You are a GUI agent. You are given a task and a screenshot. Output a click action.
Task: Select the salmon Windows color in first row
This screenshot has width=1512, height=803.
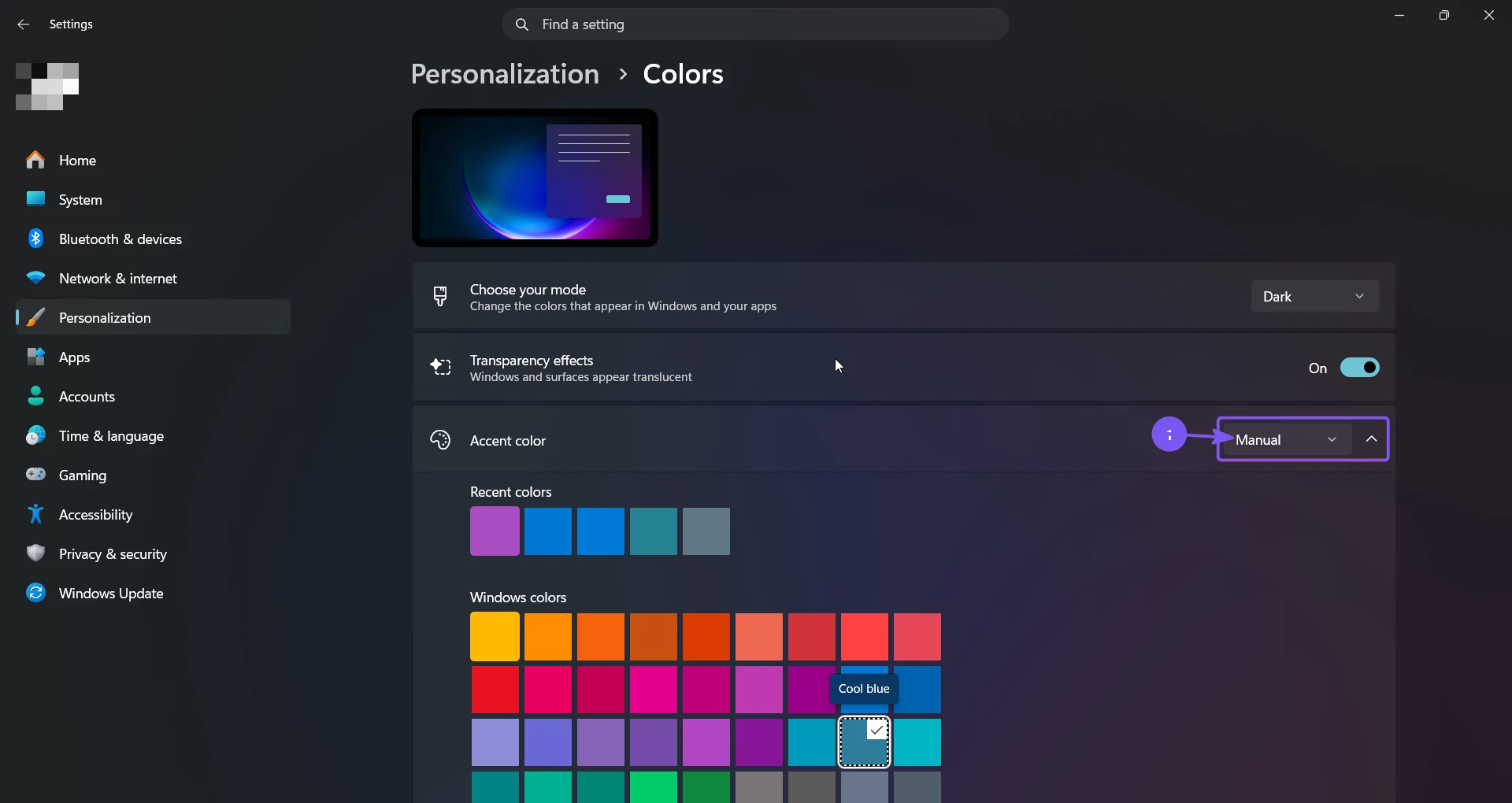click(x=759, y=637)
